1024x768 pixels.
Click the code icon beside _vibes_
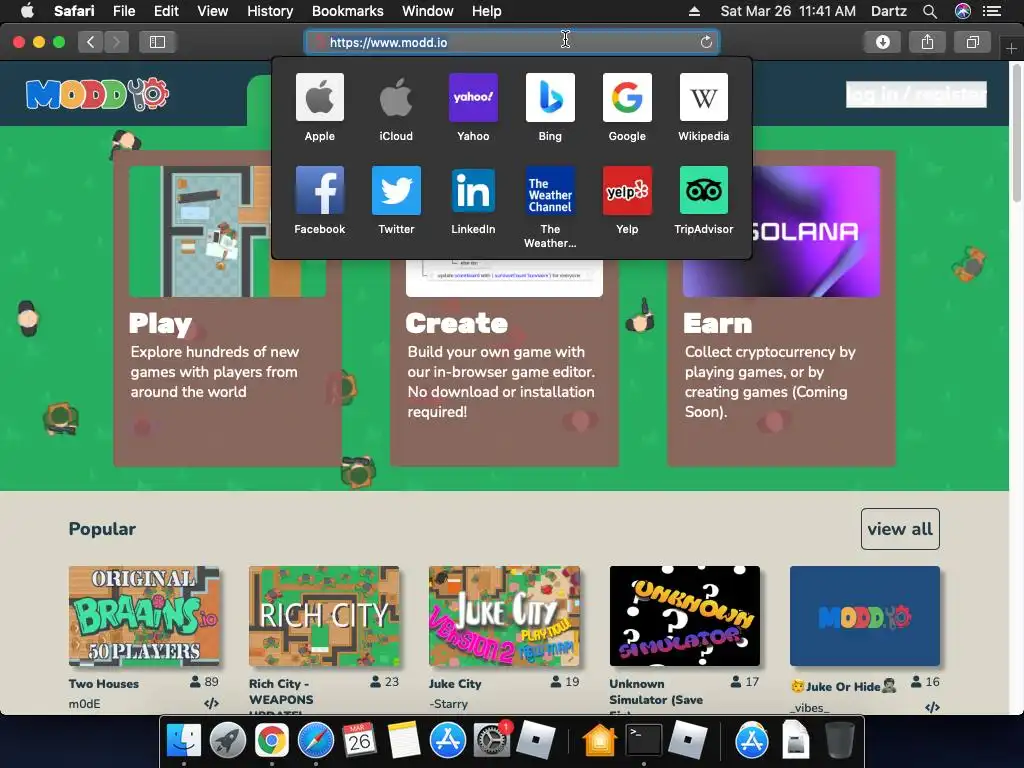coord(932,707)
